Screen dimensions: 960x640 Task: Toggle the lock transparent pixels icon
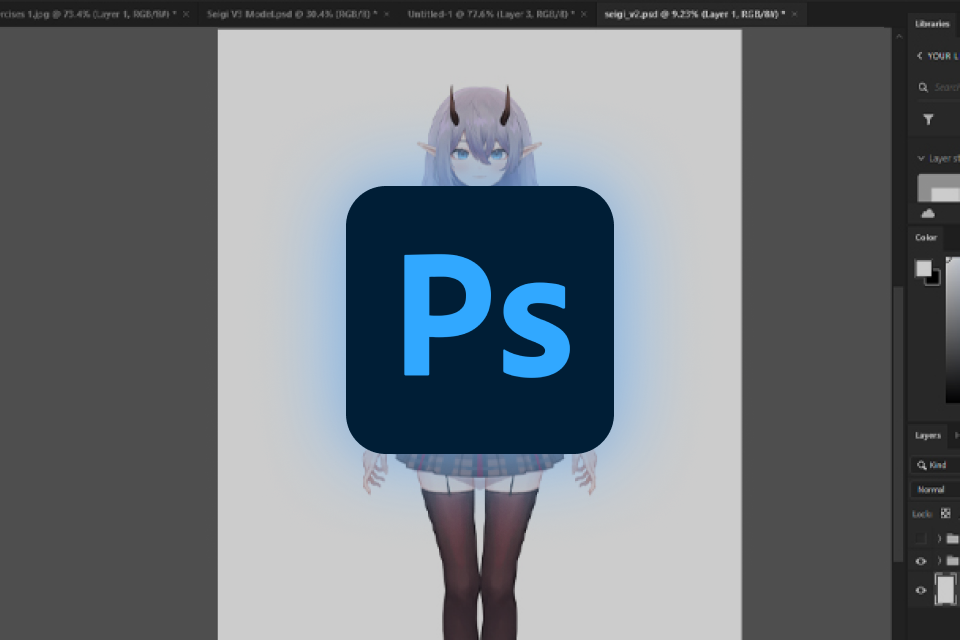click(x=945, y=514)
